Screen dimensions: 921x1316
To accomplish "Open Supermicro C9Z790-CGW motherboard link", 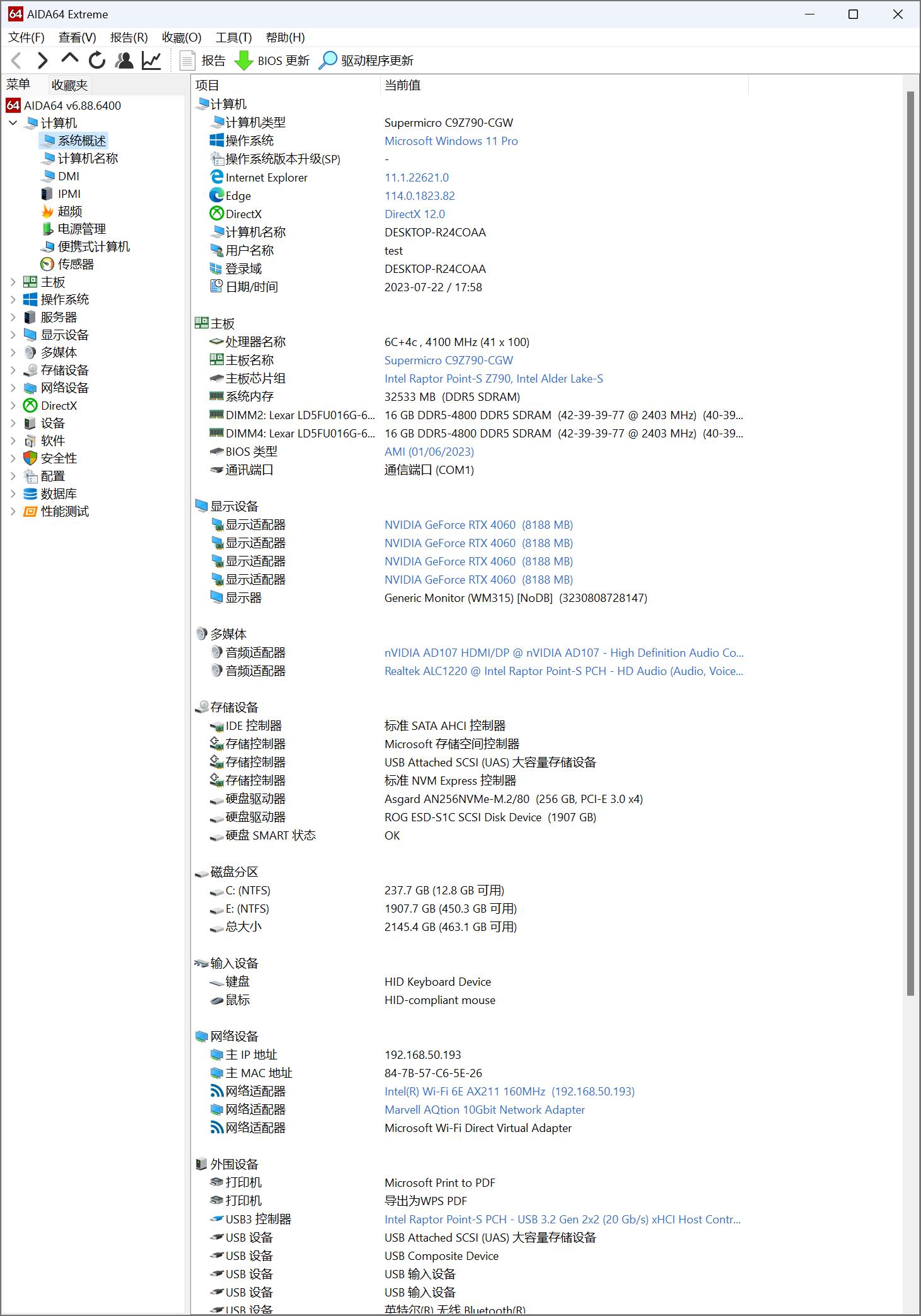I will pyautogui.click(x=449, y=361).
